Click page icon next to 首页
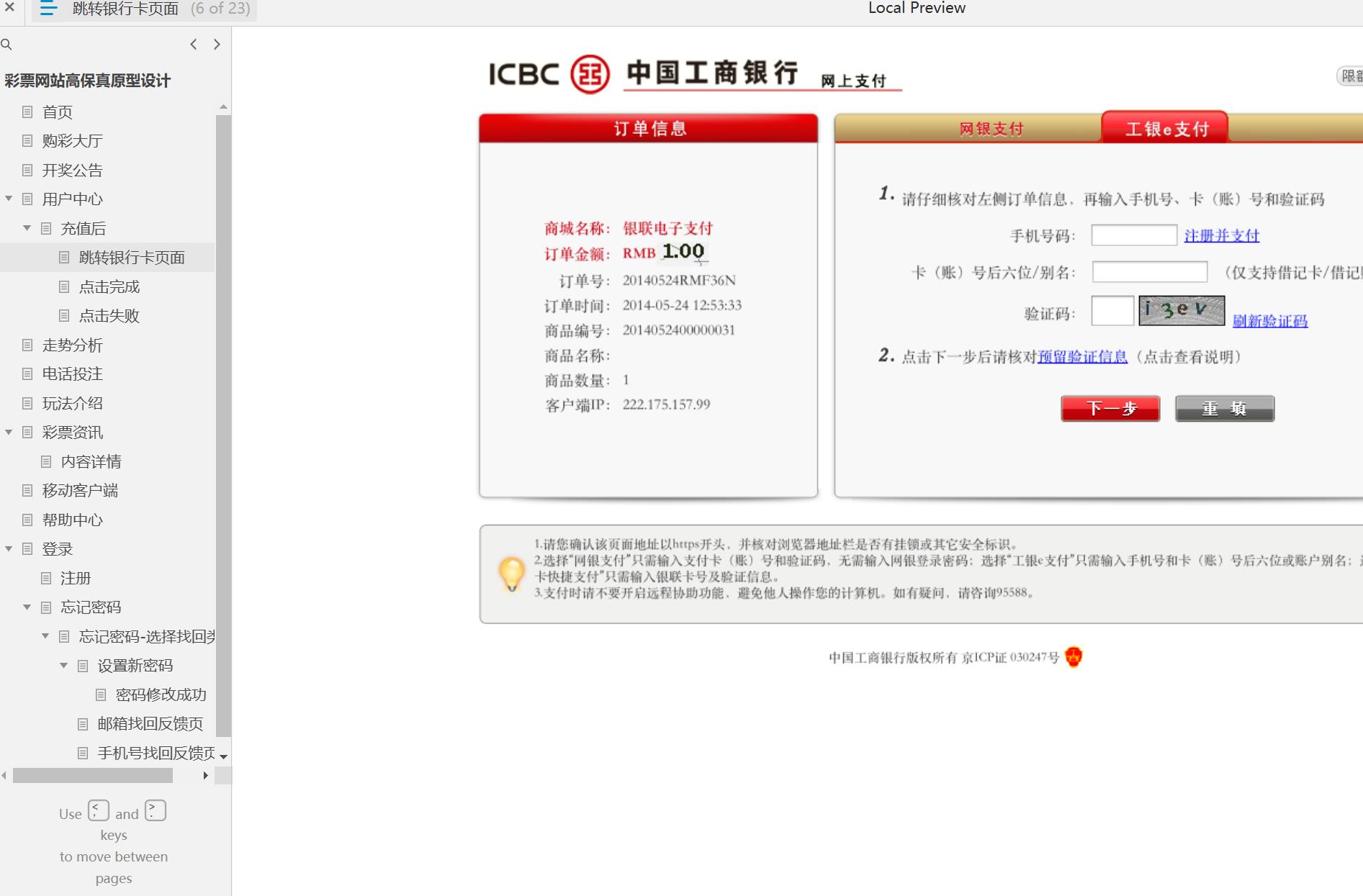 (27, 112)
